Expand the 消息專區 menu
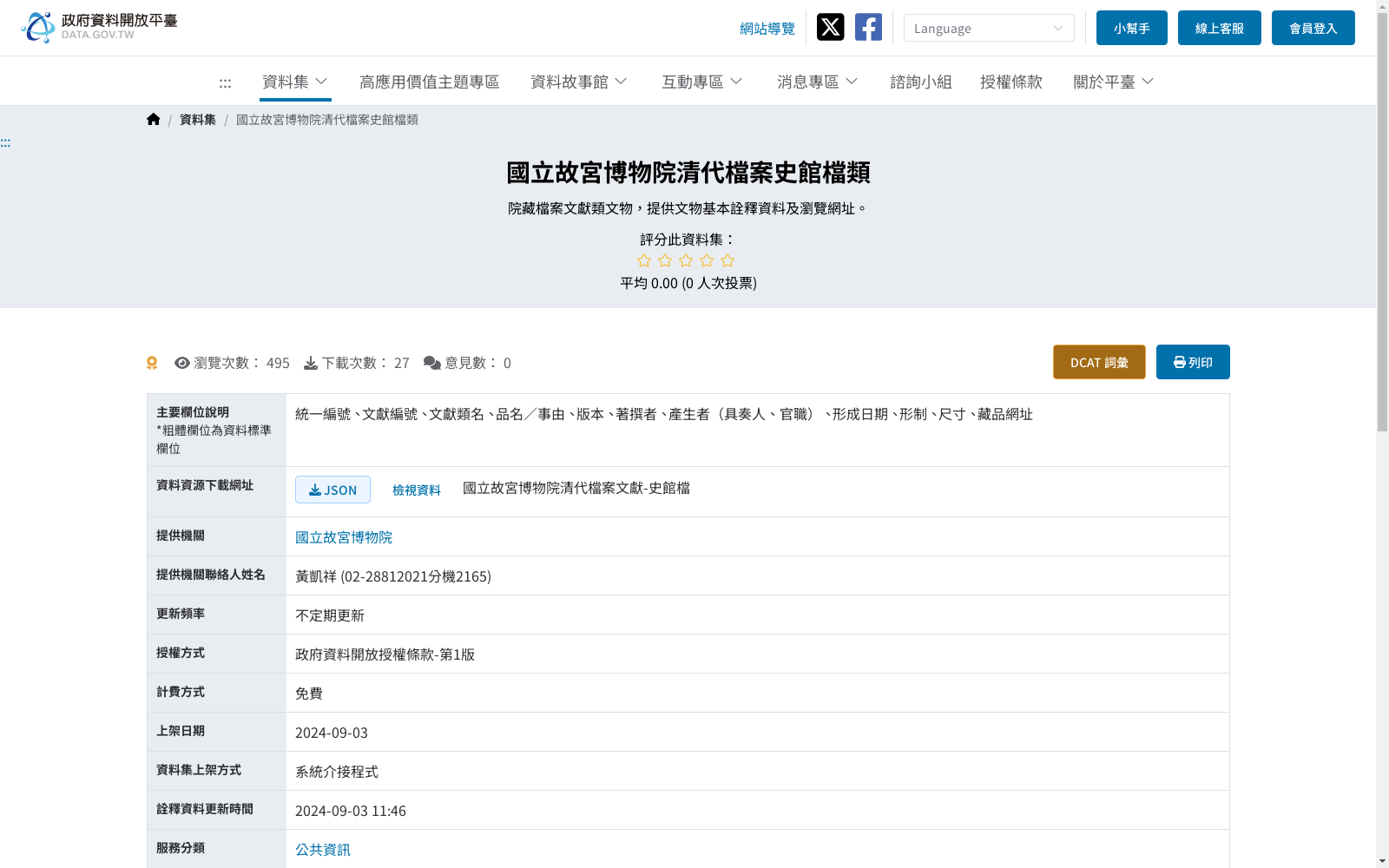Screen dimensions: 1389x868 point(818,82)
